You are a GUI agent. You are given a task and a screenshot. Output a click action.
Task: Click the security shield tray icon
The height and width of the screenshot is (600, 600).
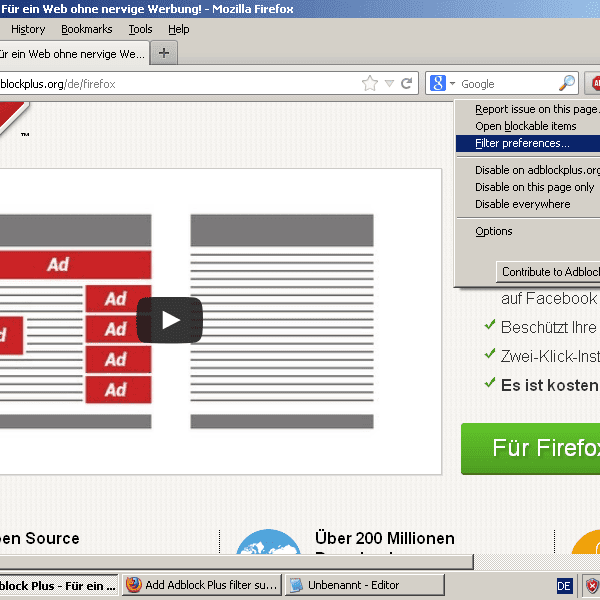click(x=592, y=586)
